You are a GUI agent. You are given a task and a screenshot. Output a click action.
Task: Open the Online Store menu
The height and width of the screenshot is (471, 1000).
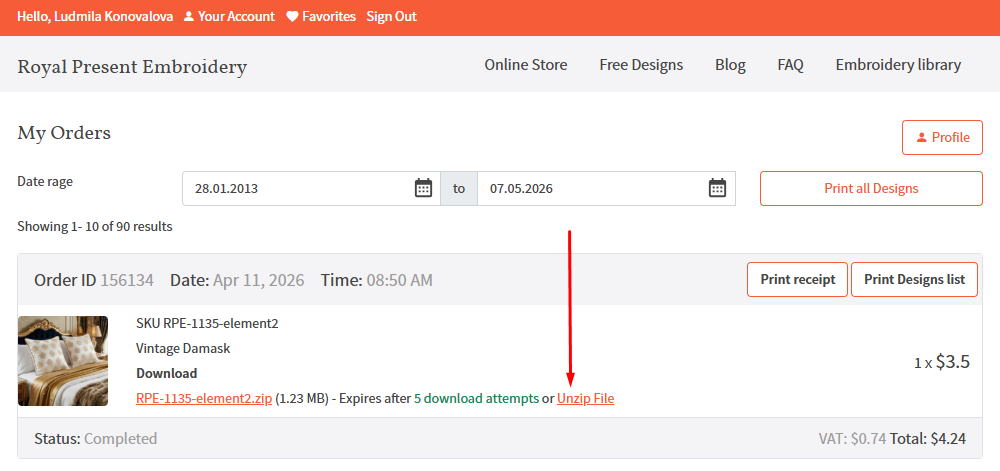coord(526,64)
